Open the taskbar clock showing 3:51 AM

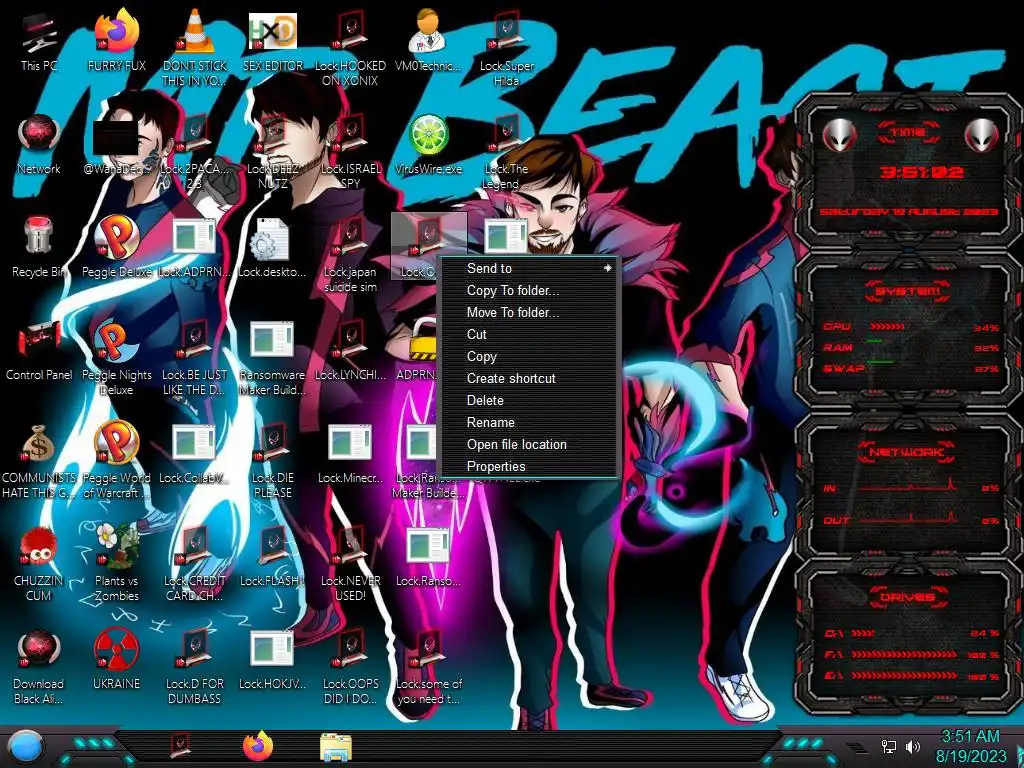(970, 746)
